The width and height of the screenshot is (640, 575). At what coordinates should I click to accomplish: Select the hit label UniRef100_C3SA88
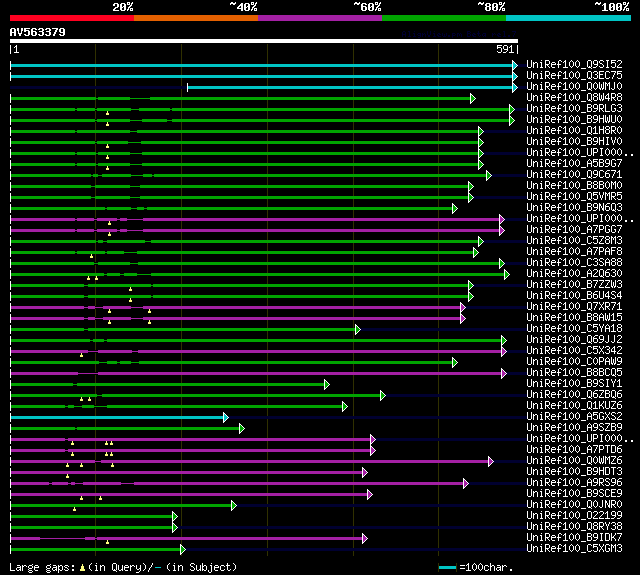(574, 262)
